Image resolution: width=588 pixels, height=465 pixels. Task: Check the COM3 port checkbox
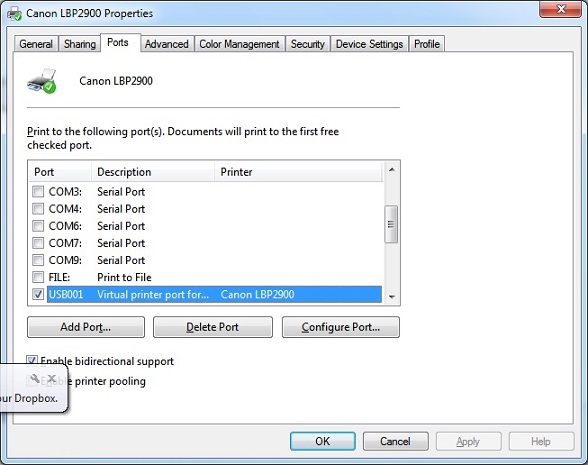[x=38, y=192]
